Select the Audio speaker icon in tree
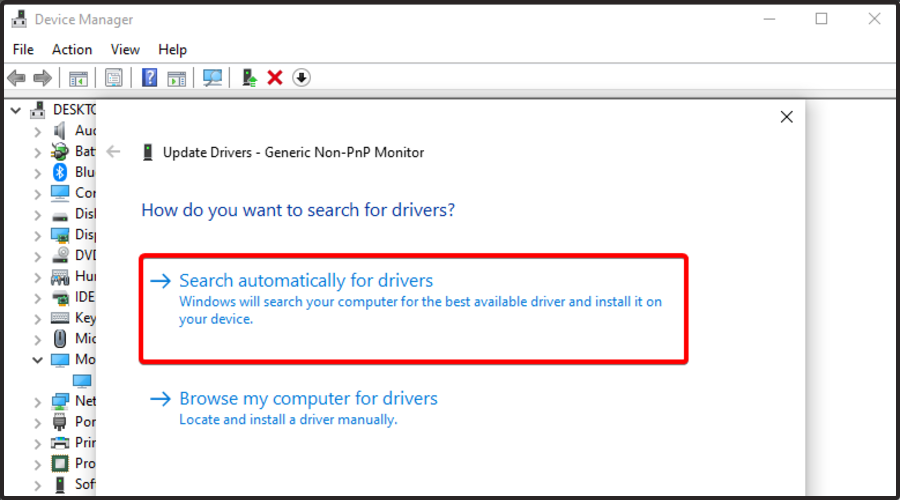This screenshot has width=900, height=500. click(x=60, y=131)
